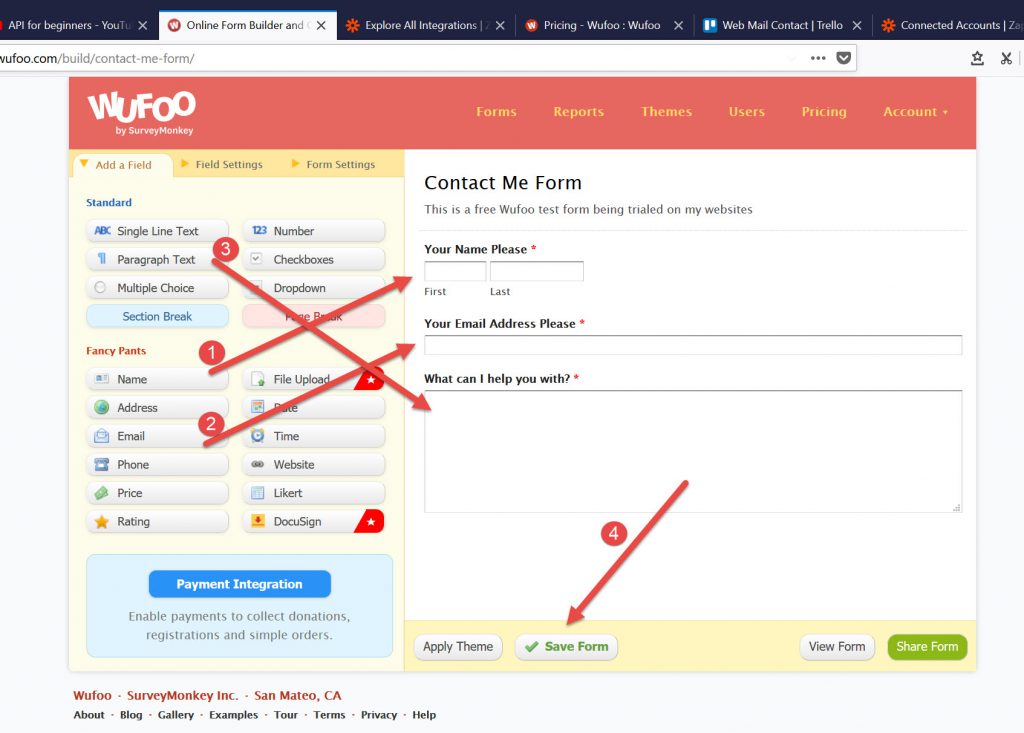Expand the Field Settings tab

(x=228, y=165)
